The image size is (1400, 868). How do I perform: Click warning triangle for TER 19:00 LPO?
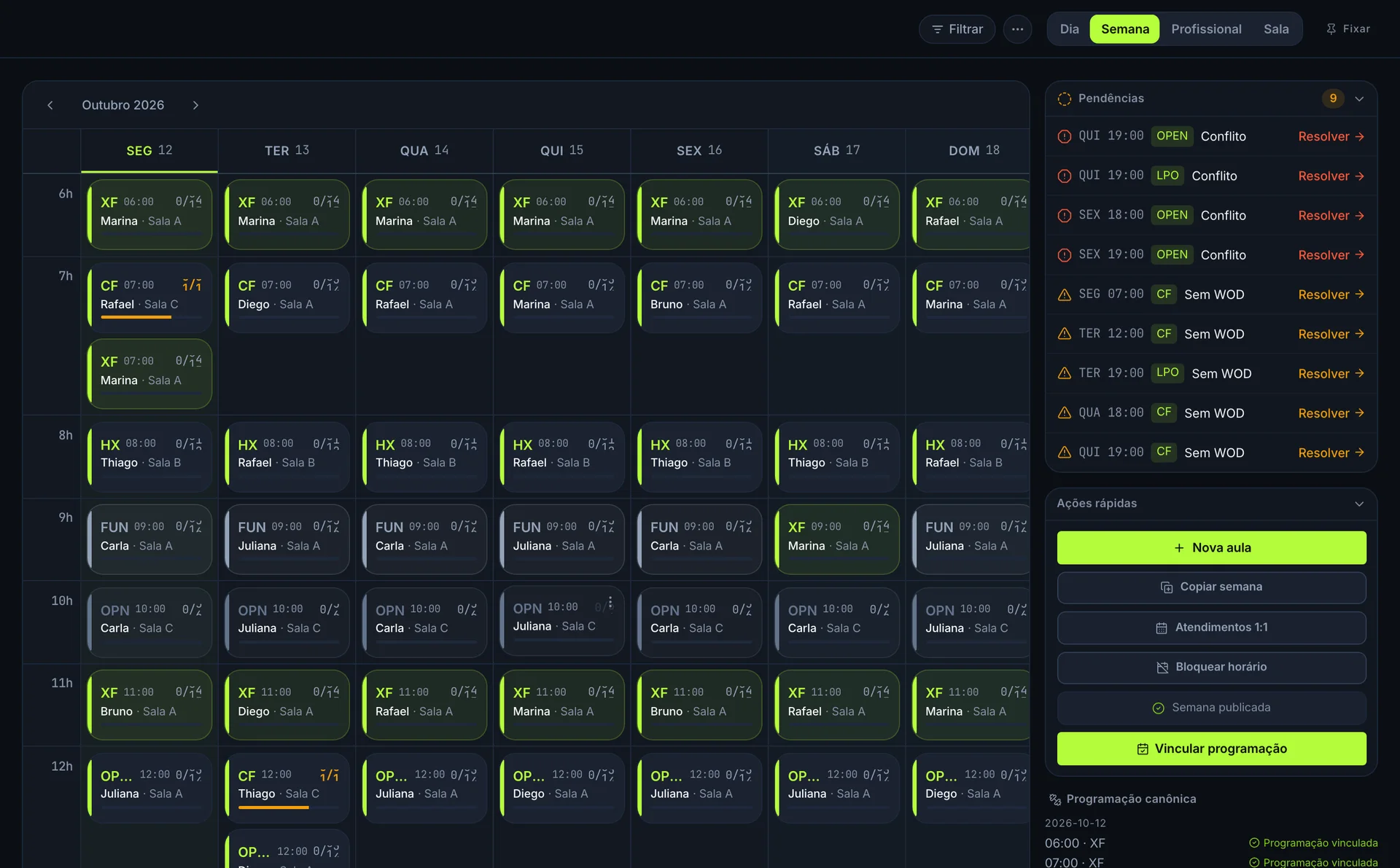coord(1065,373)
